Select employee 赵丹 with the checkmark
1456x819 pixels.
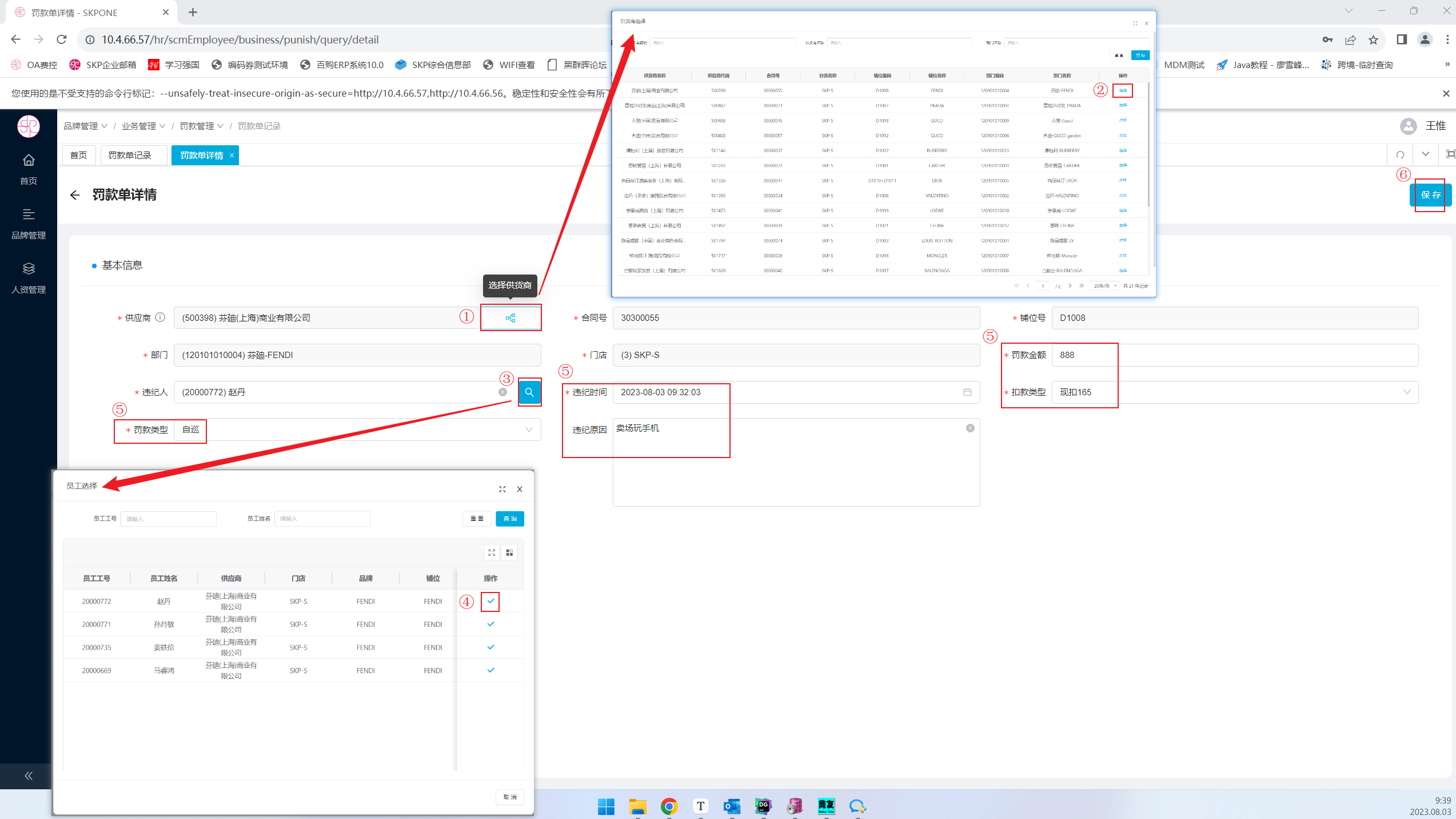pyautogui.click(x=490, y=601)
